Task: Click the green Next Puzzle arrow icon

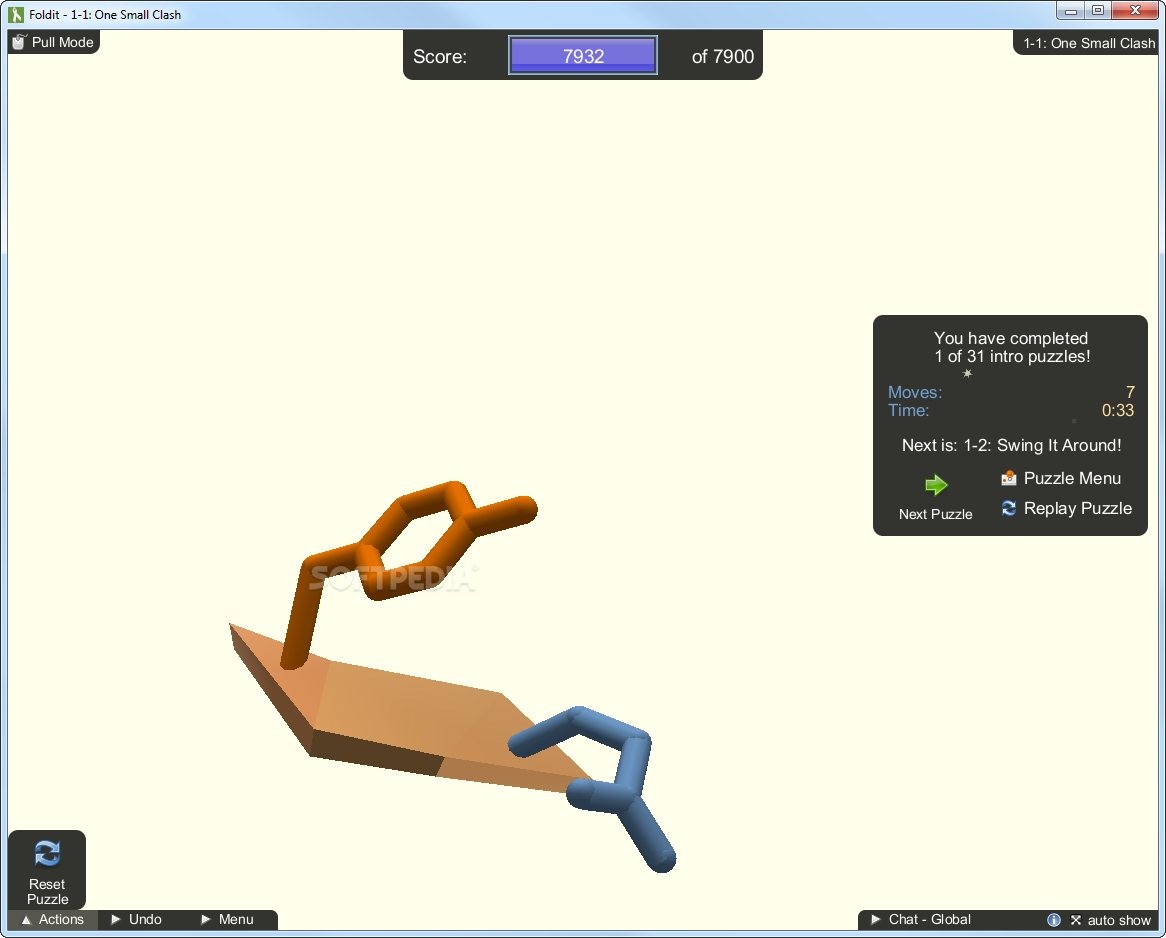Action: pos(936,485)
